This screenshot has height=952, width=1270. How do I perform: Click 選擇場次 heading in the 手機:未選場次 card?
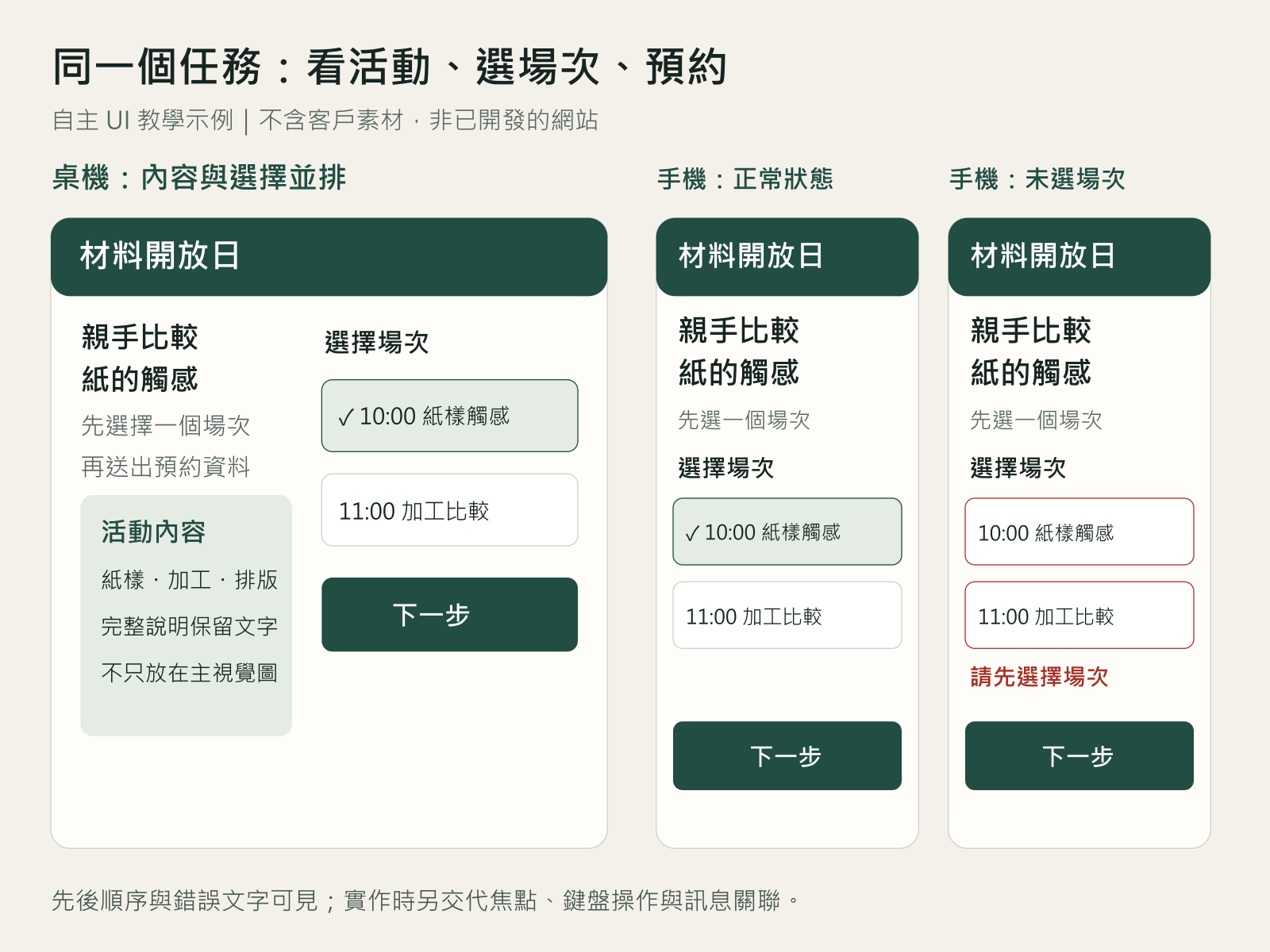pos(1018,468)
